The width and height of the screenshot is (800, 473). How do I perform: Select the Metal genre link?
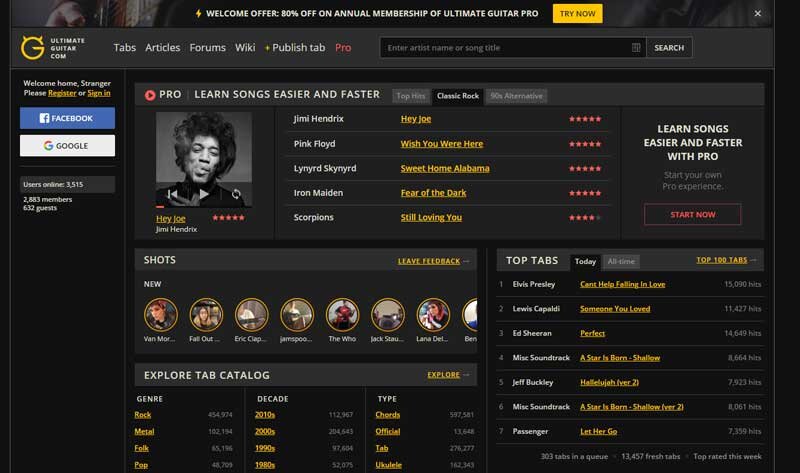144,432
